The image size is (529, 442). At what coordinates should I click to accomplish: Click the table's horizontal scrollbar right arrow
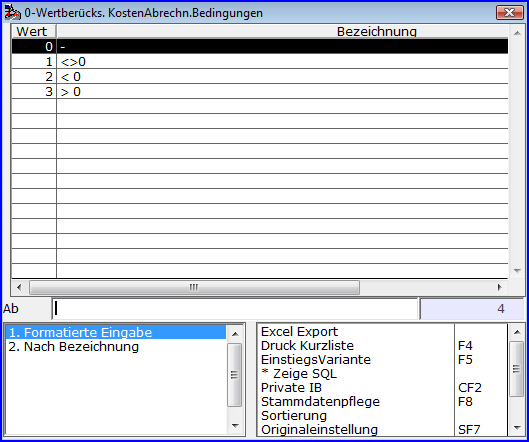tap(500, 287)
